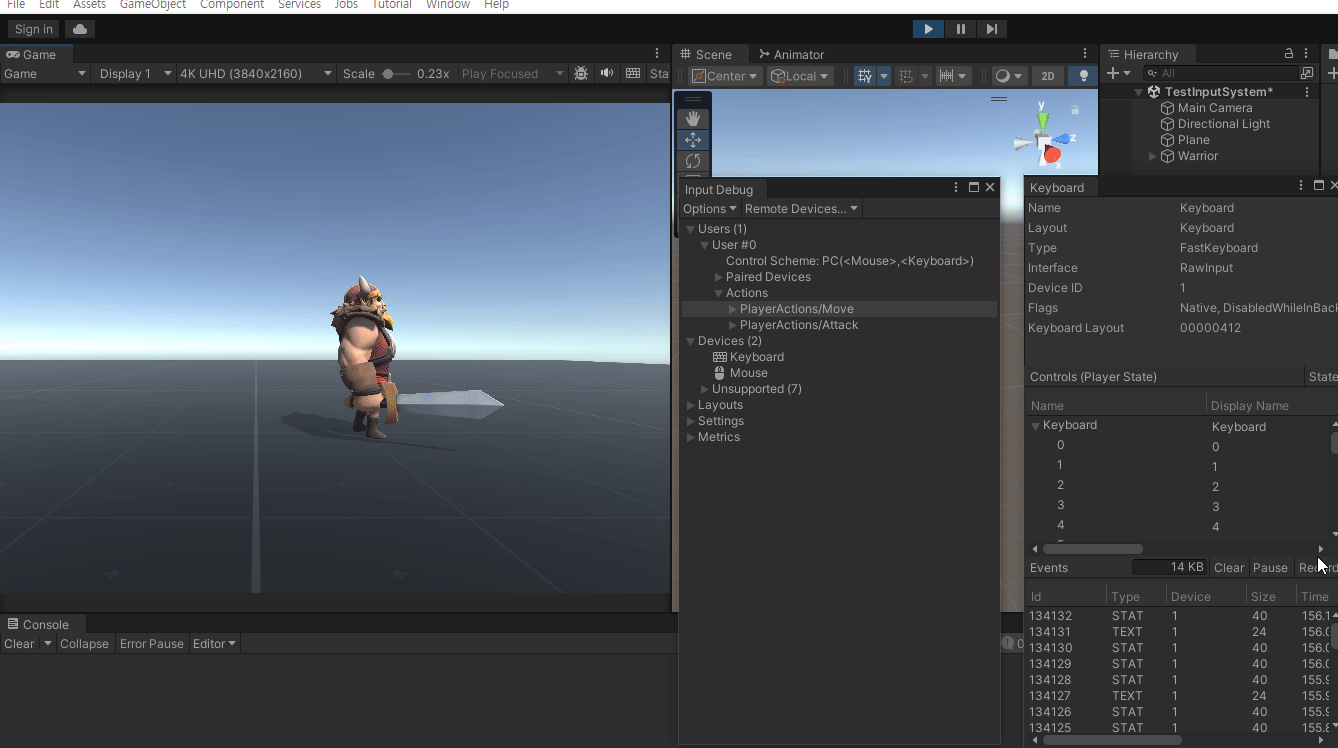Open Local handle rotation dropdown
This screenshot has height=748, width=1338.
(x=800, y=76)
